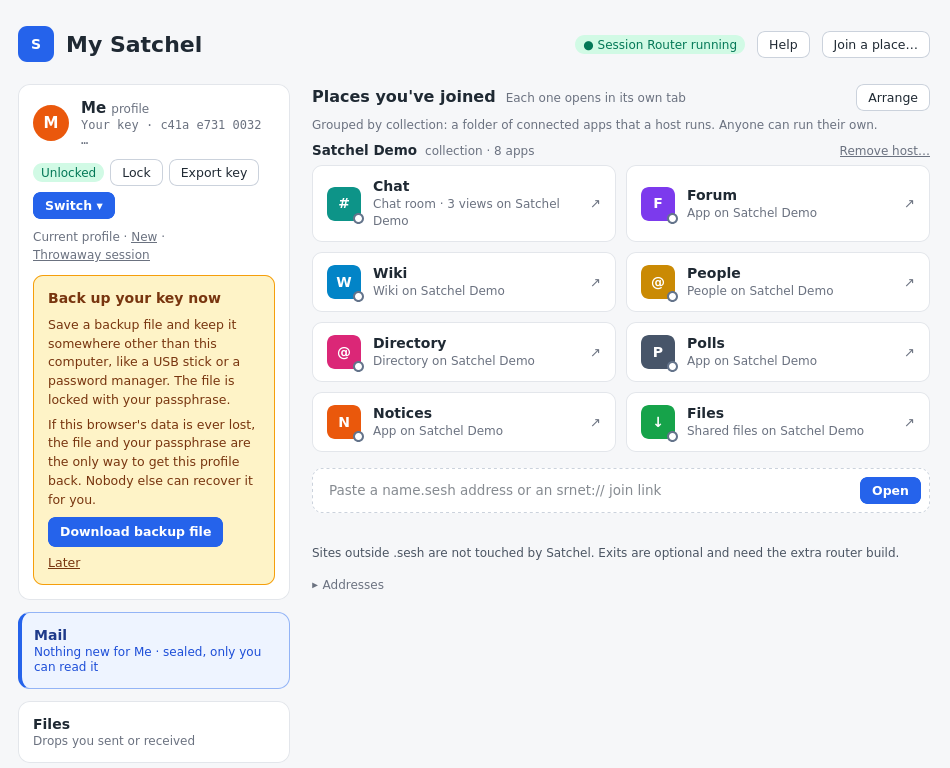This screenshot has height=768, width=950.
Task: Click the Polls card title
Action: 706,343
